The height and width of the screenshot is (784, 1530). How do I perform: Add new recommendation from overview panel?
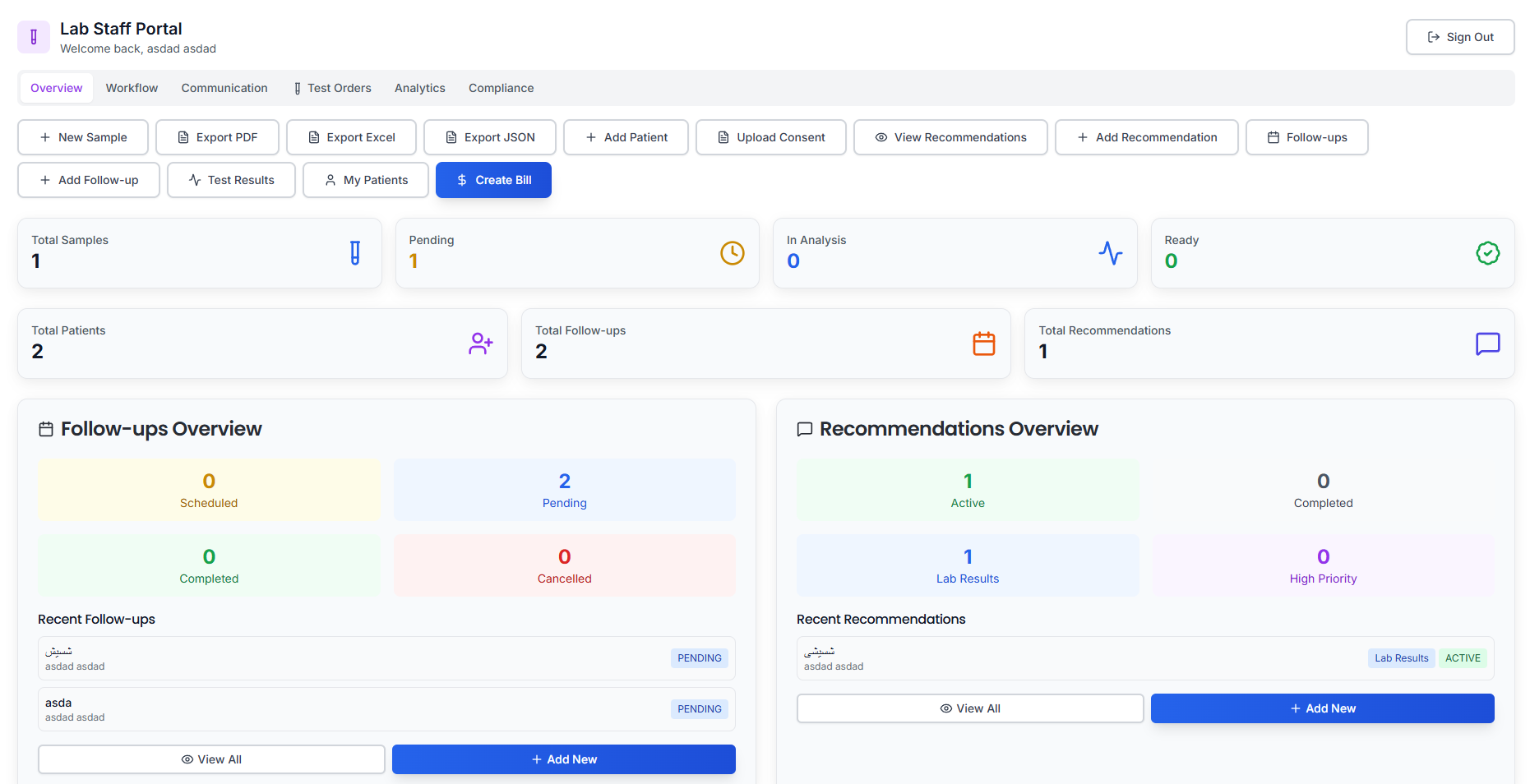click(x=1322, y=708)
